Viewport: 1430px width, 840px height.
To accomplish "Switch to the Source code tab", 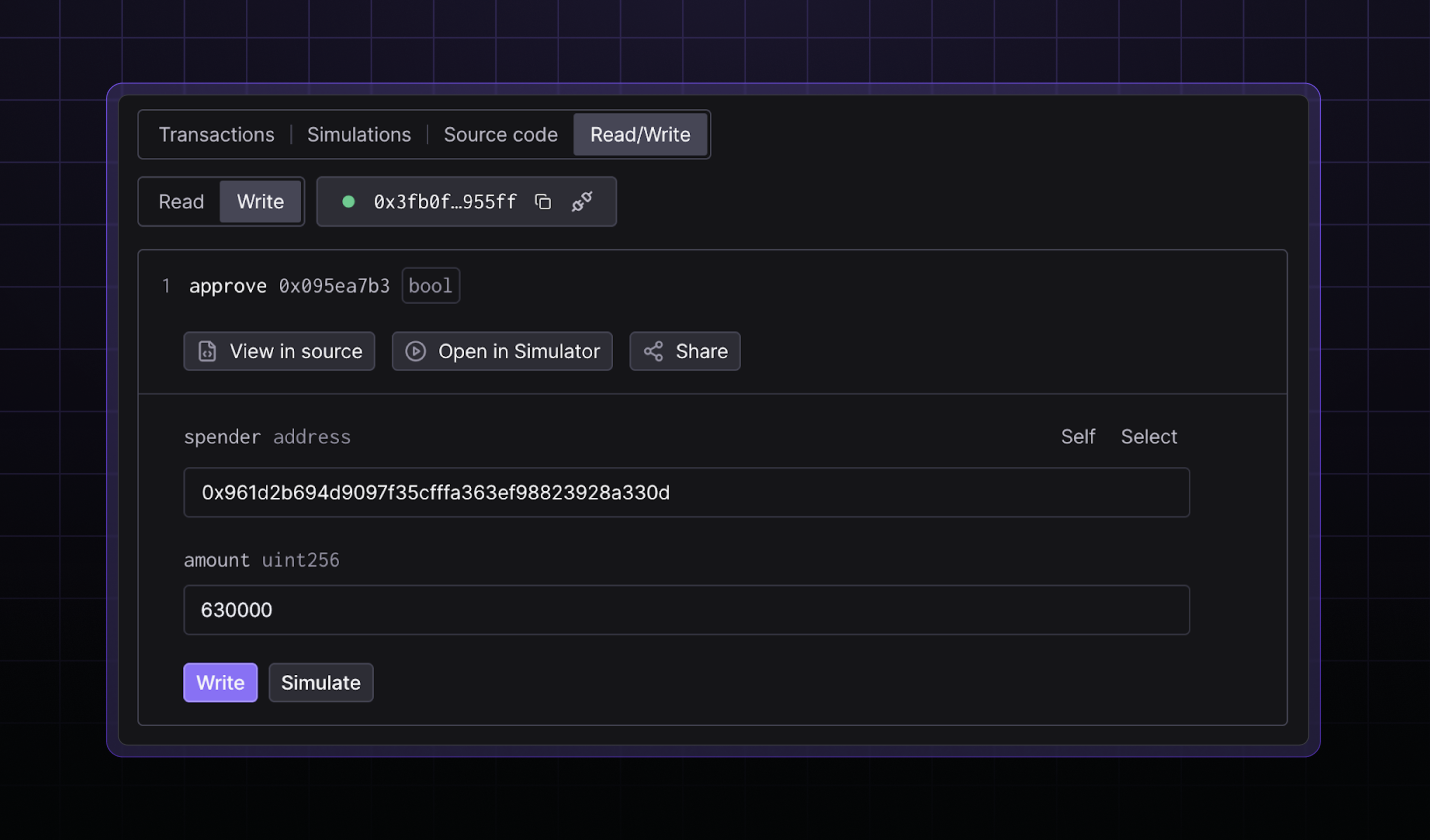I will click(501, 135).
